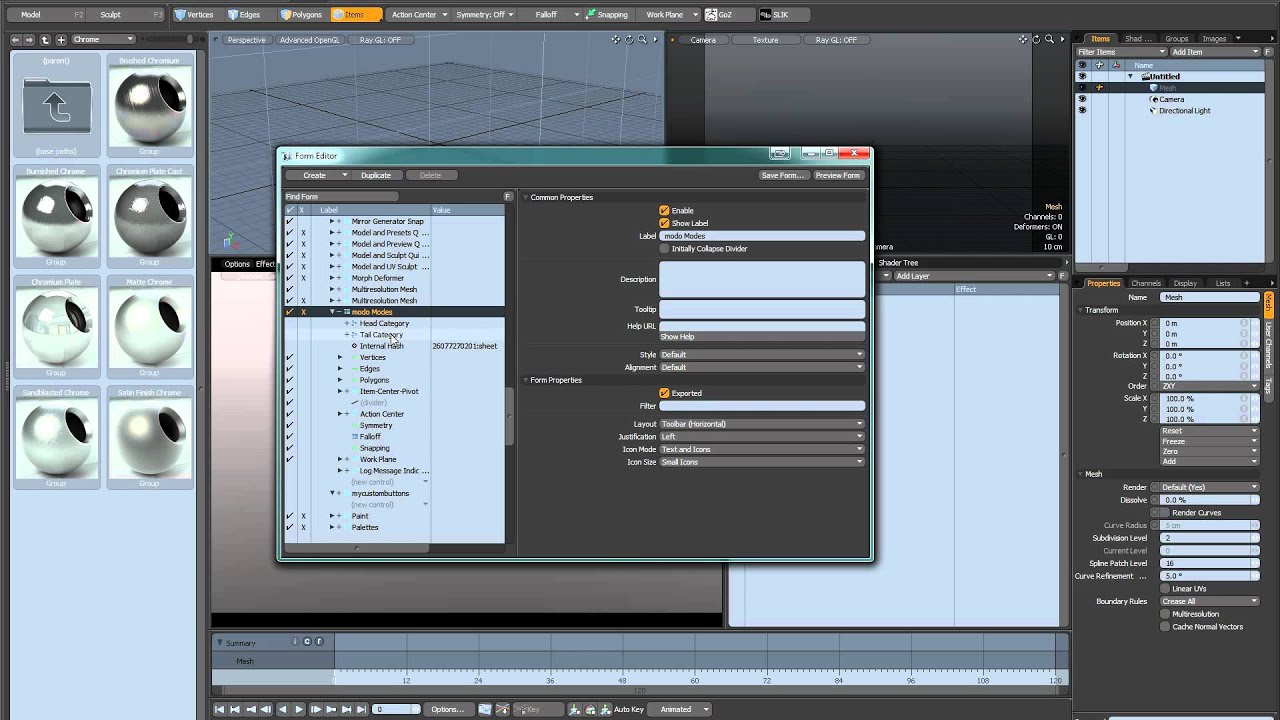
Task: Click Duplicate in the Form Editor
Action: 376,175
